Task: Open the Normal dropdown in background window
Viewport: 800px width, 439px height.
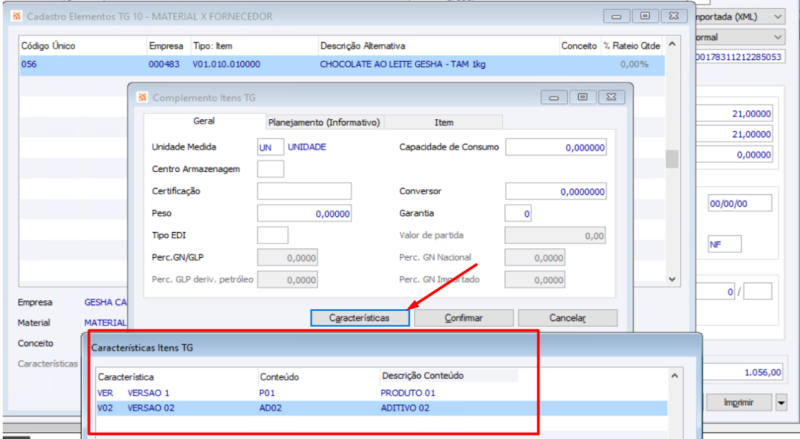Action: tap(778, 37)
